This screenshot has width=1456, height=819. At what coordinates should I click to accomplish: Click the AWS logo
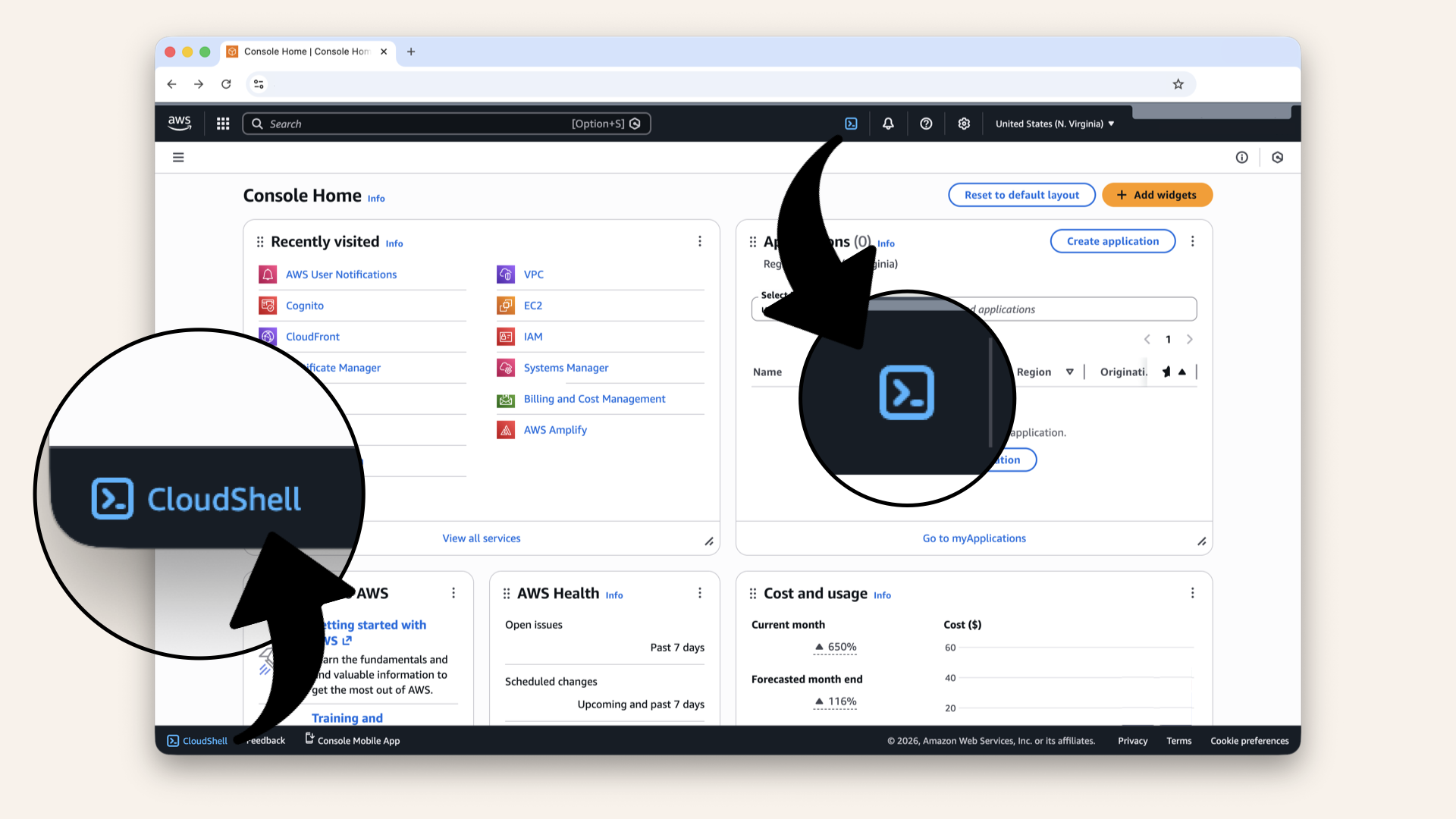(x=180, y=123)
